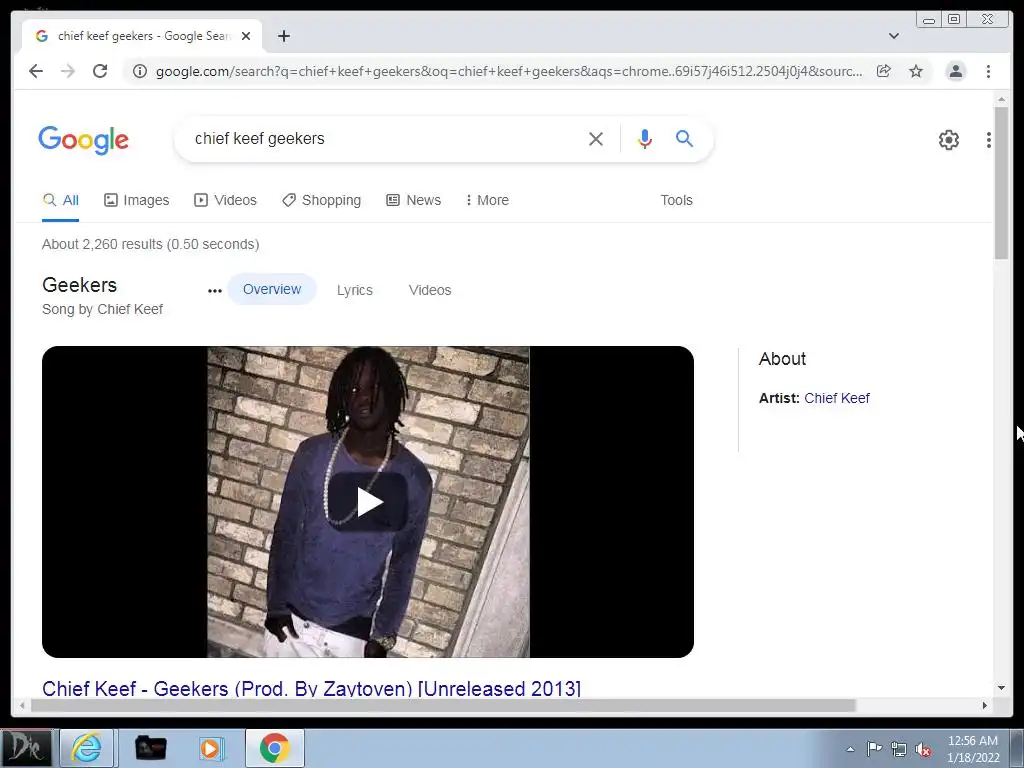Click the vertical scrollbar thumb
Viewport: 1024px width, 768px height.
1001,183
